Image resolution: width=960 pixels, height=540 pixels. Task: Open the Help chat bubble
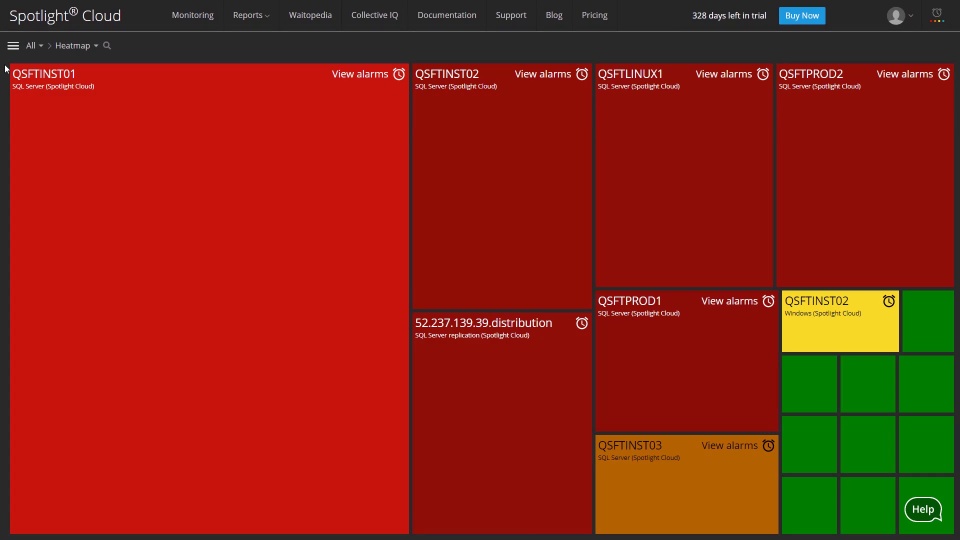pos(923,509)
